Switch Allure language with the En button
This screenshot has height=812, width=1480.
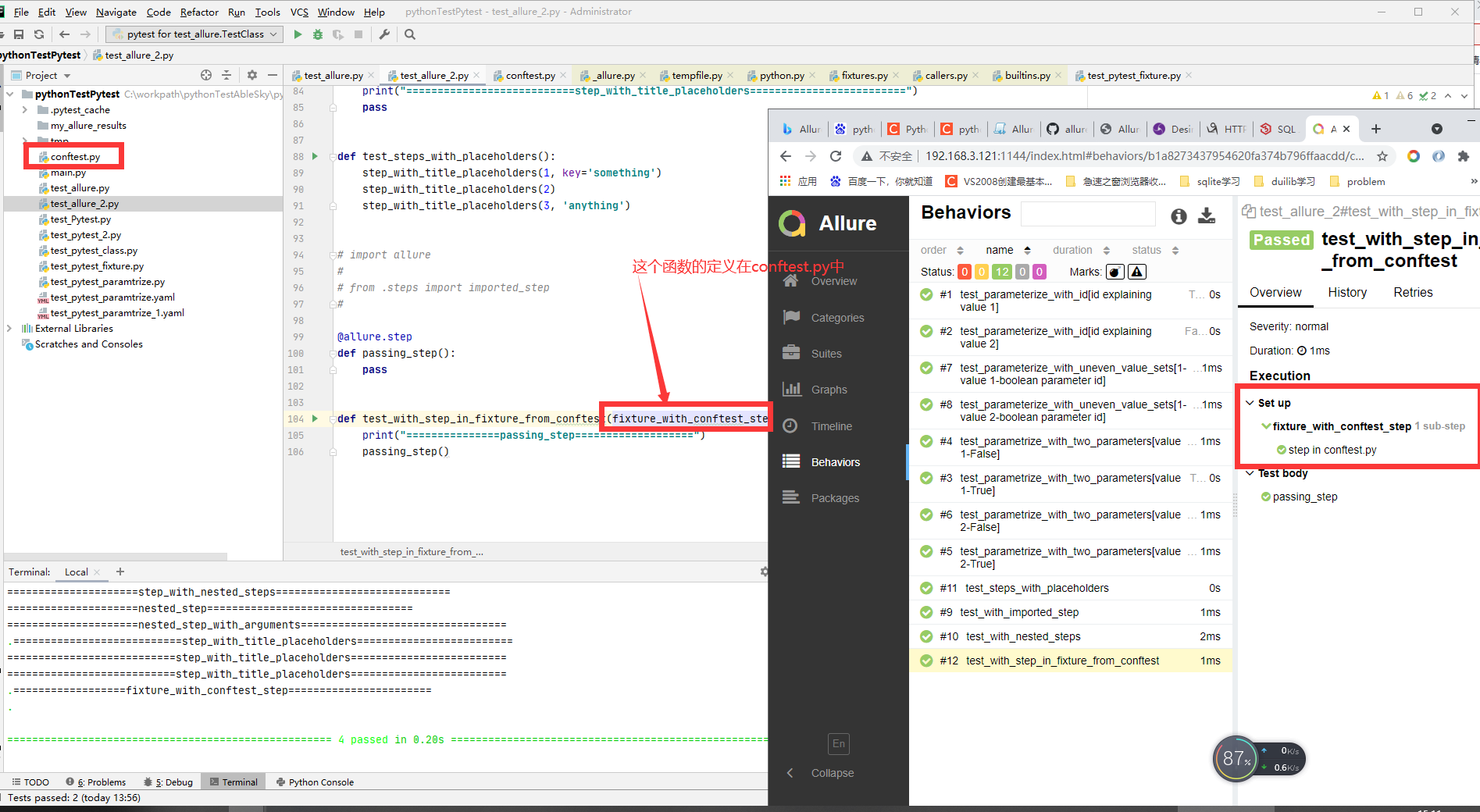click(x=838, y=743)
